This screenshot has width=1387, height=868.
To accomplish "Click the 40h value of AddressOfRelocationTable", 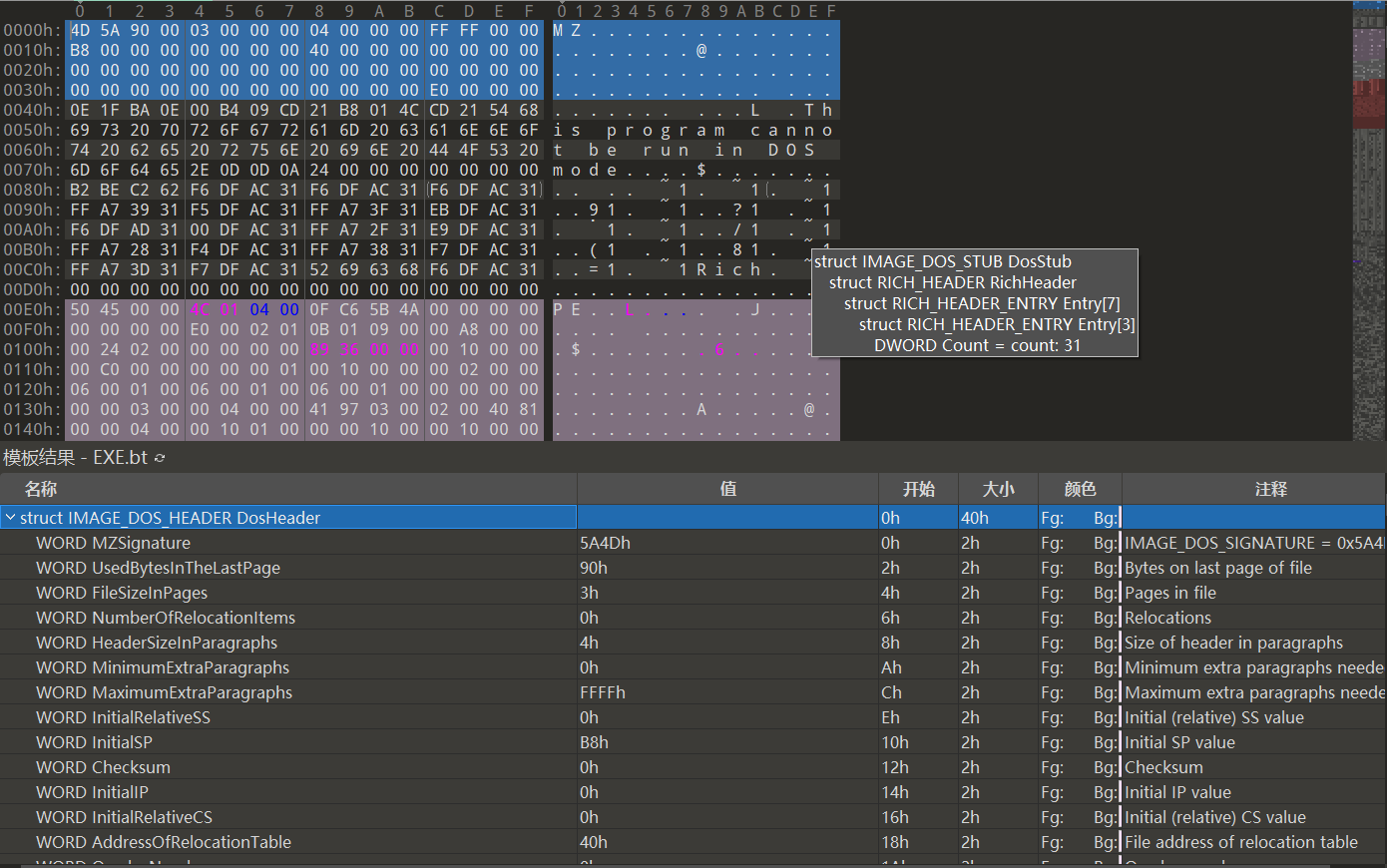I will (x=594, y=842).
